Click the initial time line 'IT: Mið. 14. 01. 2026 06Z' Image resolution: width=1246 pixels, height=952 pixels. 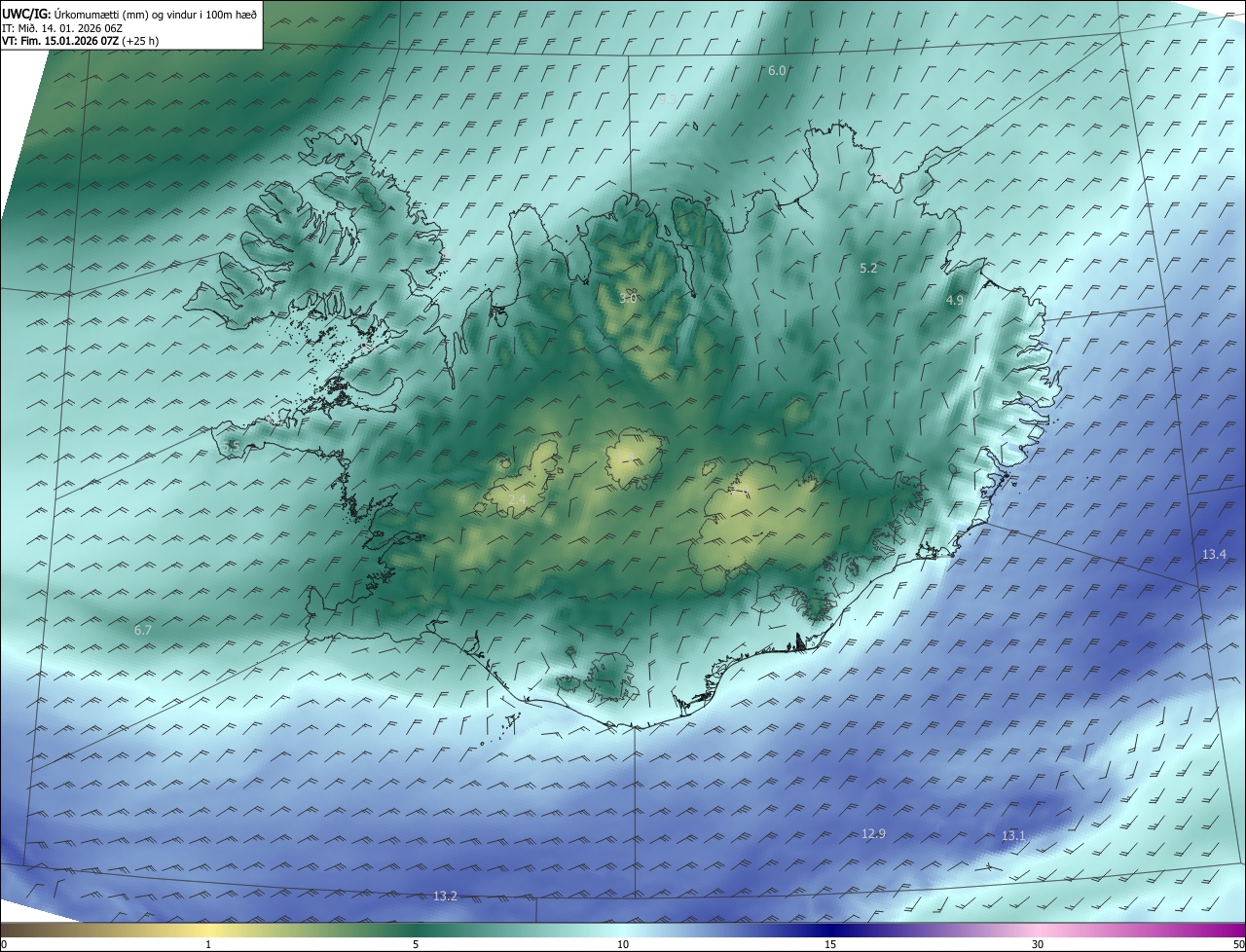tap(62, 28)
